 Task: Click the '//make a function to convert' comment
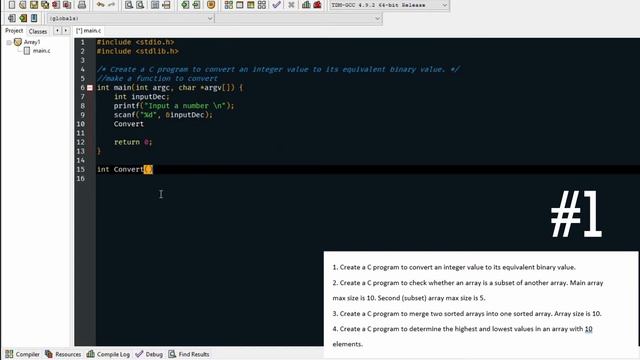pos(158,78)
